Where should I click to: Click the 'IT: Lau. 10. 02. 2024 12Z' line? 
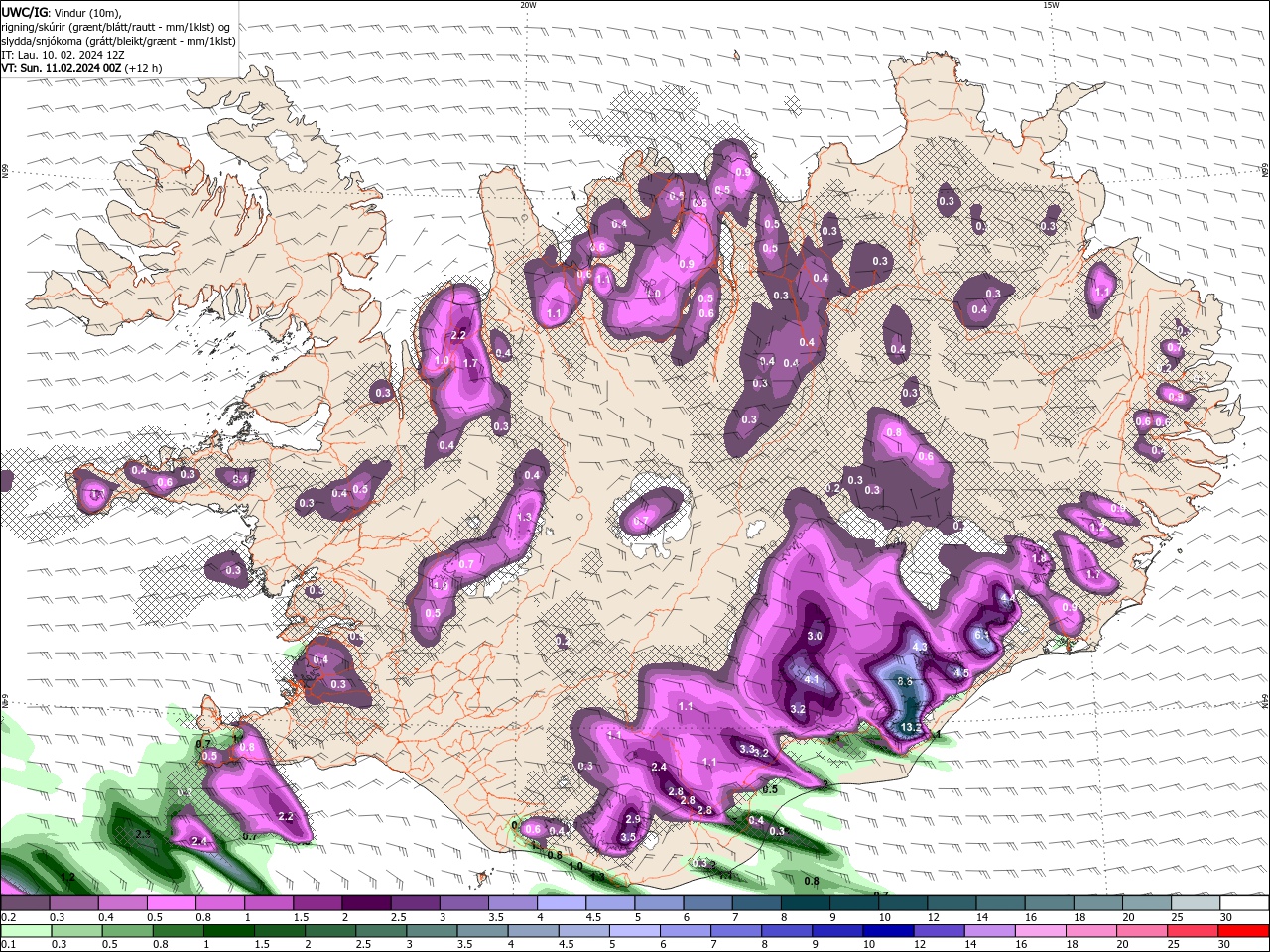(64, 55)
